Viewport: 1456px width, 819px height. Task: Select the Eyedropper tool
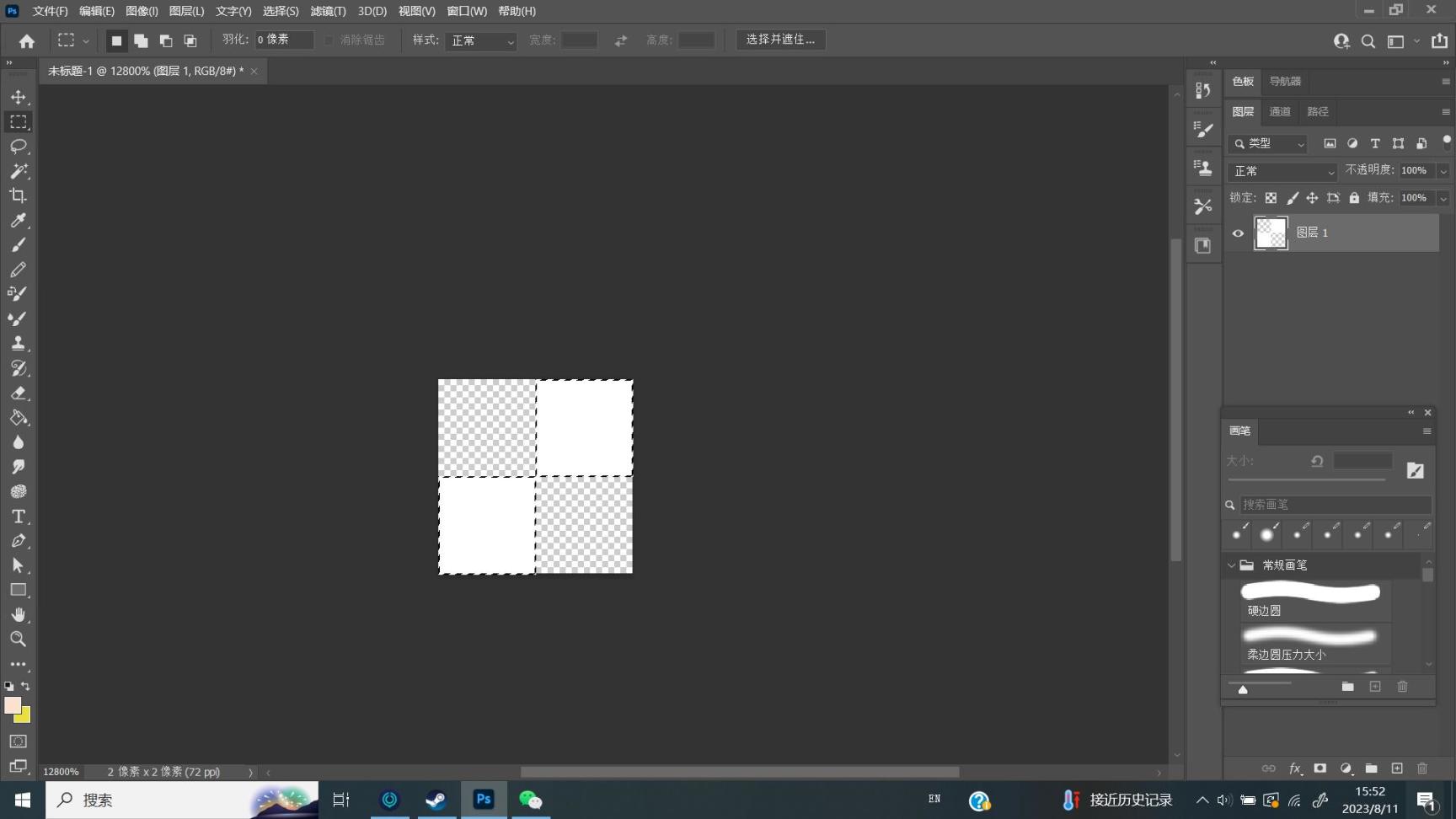[x=19, y=220]
